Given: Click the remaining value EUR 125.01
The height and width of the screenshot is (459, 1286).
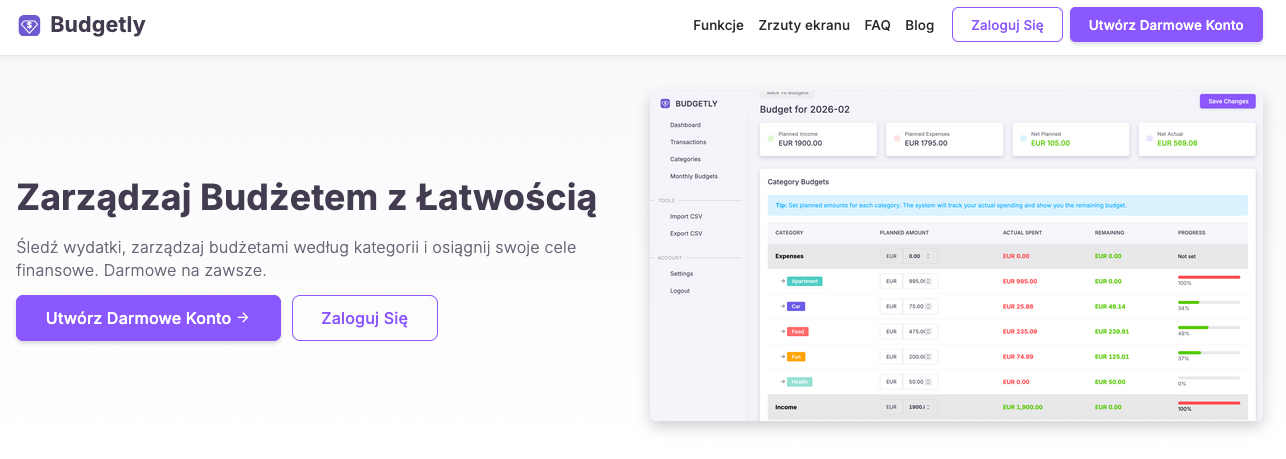Looking at the screenshot, I should pyautogui.click(x=1112, y=356).
